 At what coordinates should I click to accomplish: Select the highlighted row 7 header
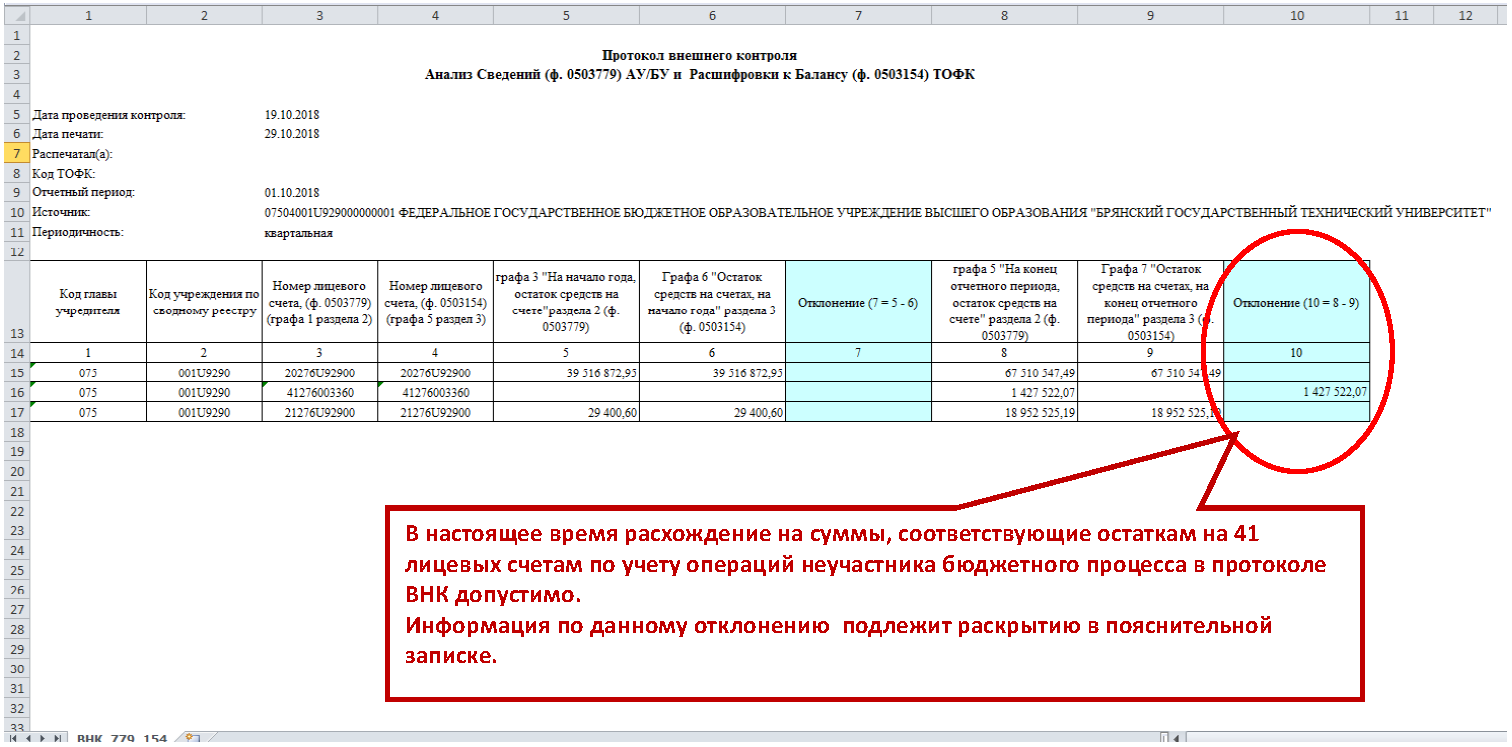pyautogui.click(x=15, y=154)
